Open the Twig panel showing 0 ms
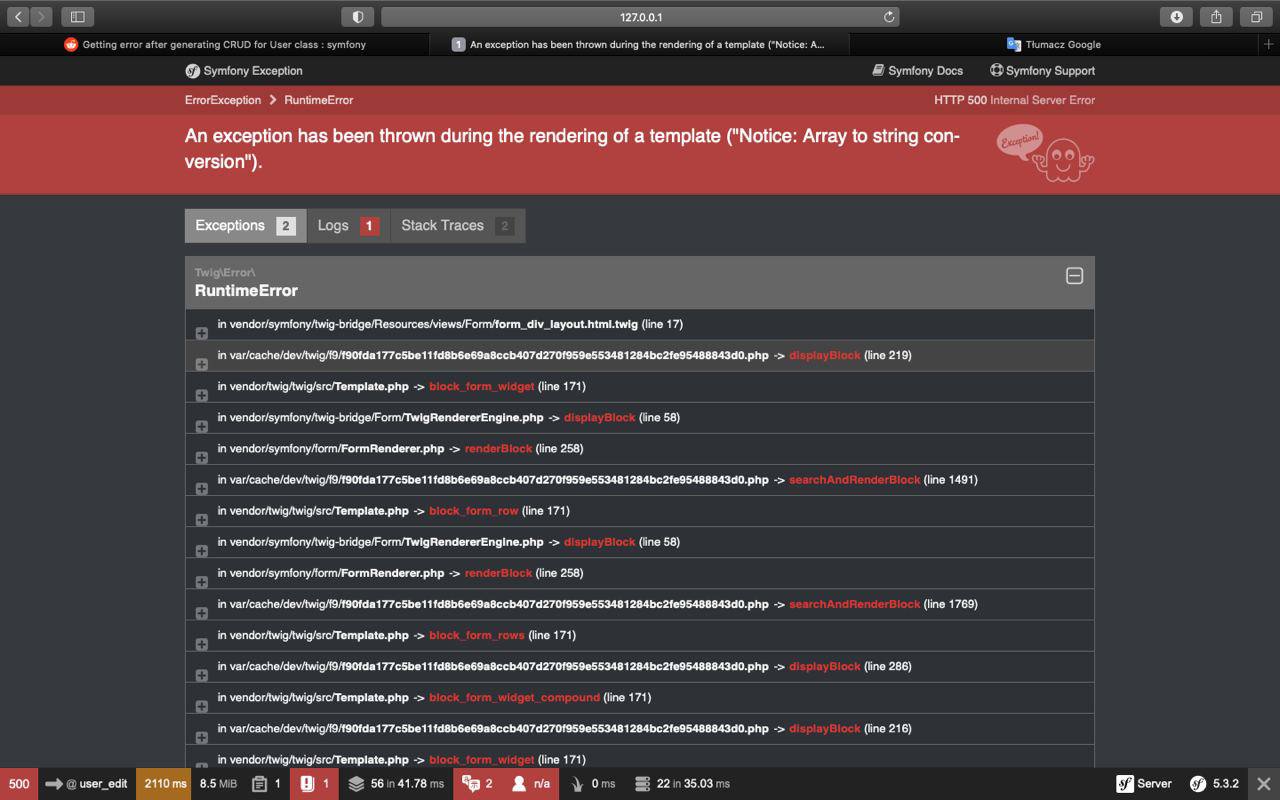Viewport: 1280px width, 800px height. pos(593,784)
